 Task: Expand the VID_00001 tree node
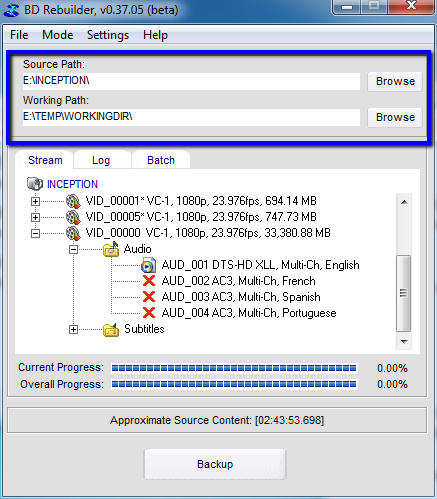(35, 201)
